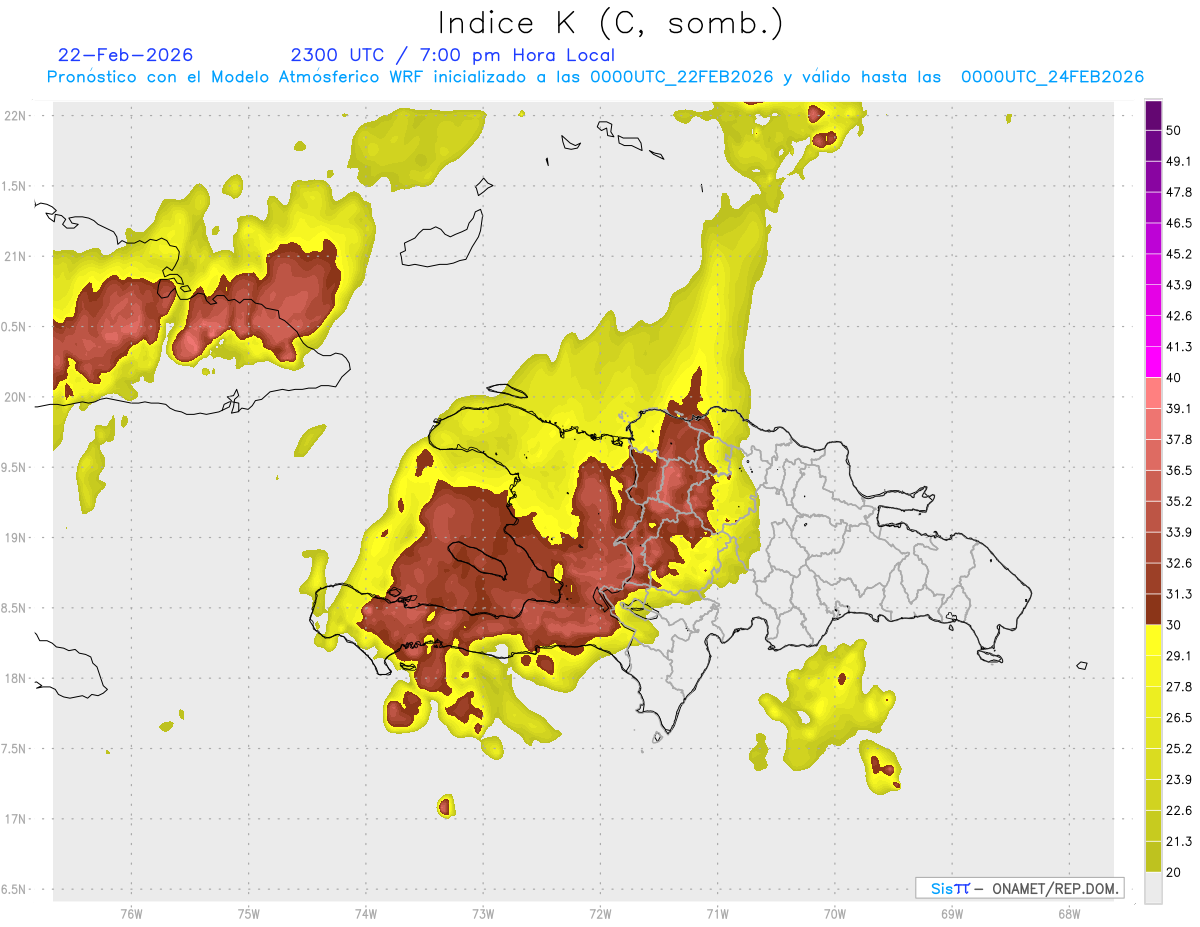
Task: Click longitude axis label '76W'
Action: [131, 913]
